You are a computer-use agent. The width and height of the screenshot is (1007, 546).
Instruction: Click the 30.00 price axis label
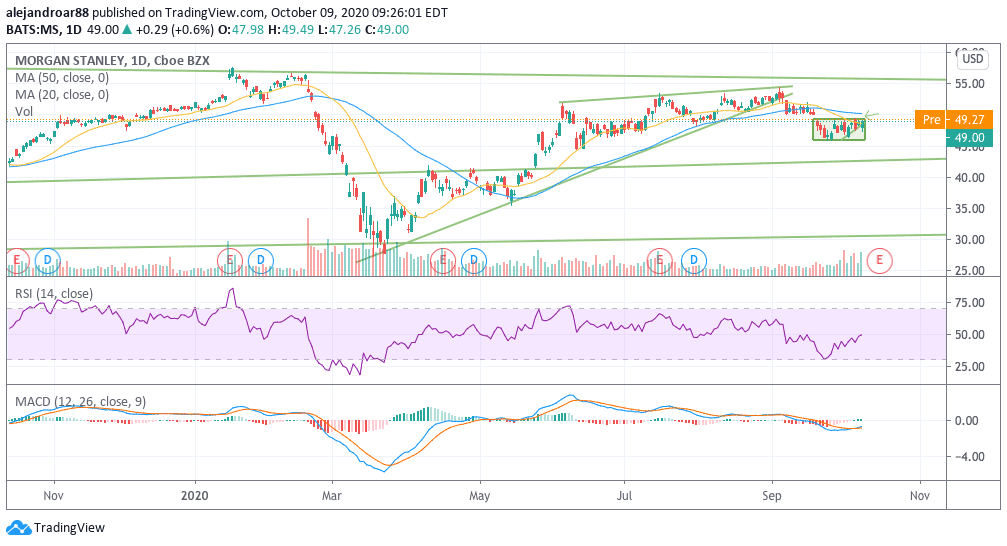pyautogui.click(x=970, y=240)
